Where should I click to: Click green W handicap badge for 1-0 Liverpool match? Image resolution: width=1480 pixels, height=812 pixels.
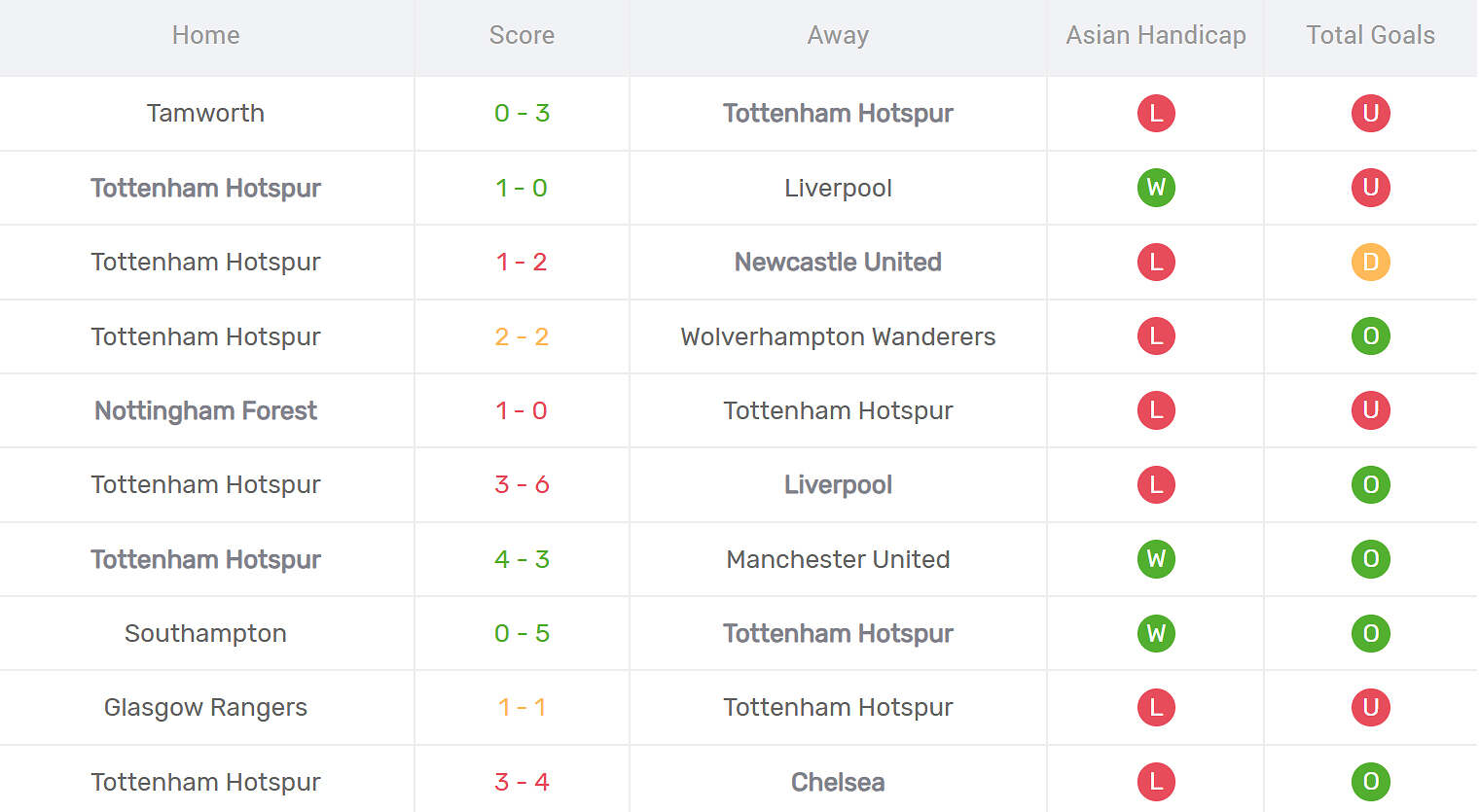(1156, 188)
